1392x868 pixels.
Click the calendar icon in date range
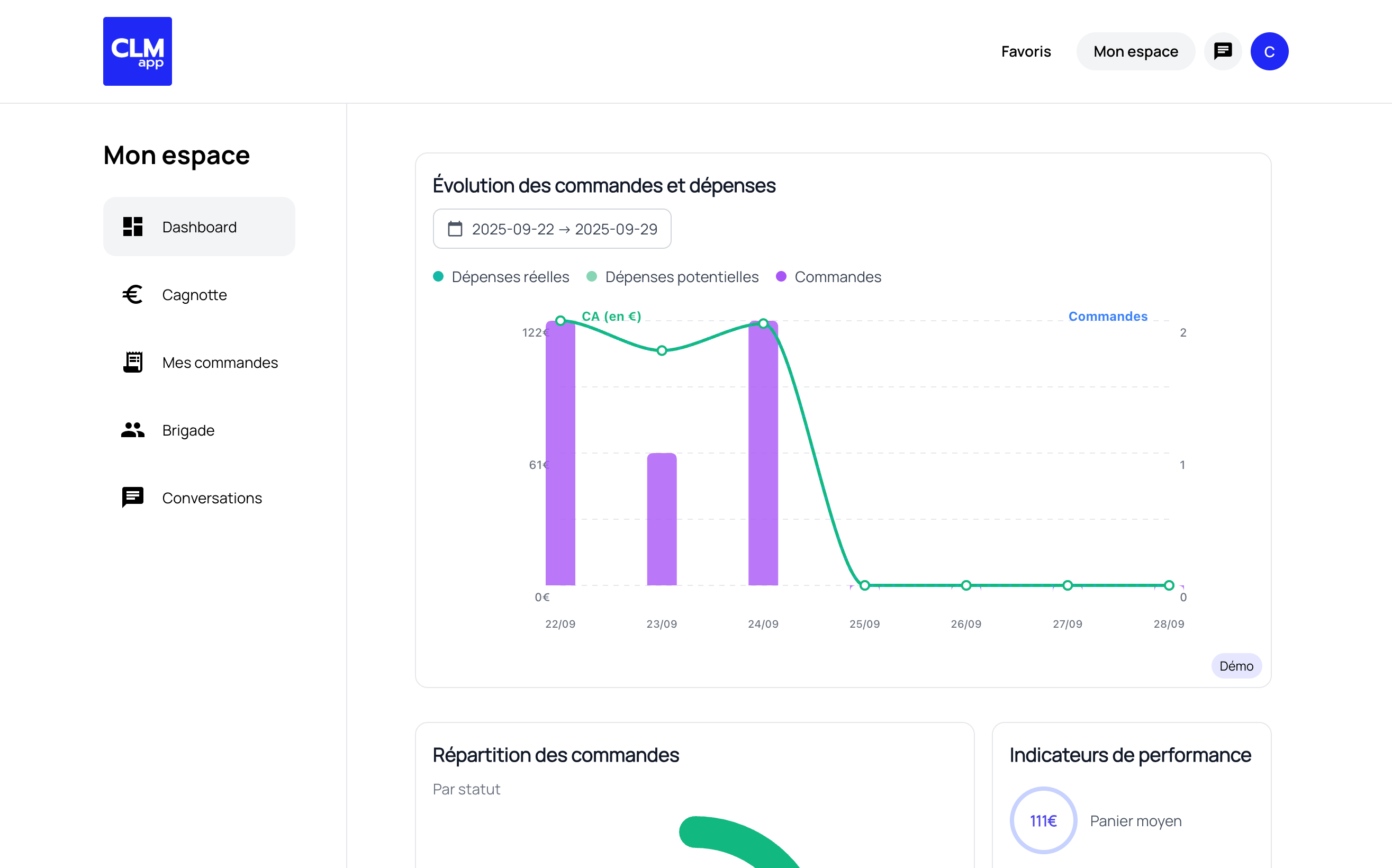pos(455,229)
